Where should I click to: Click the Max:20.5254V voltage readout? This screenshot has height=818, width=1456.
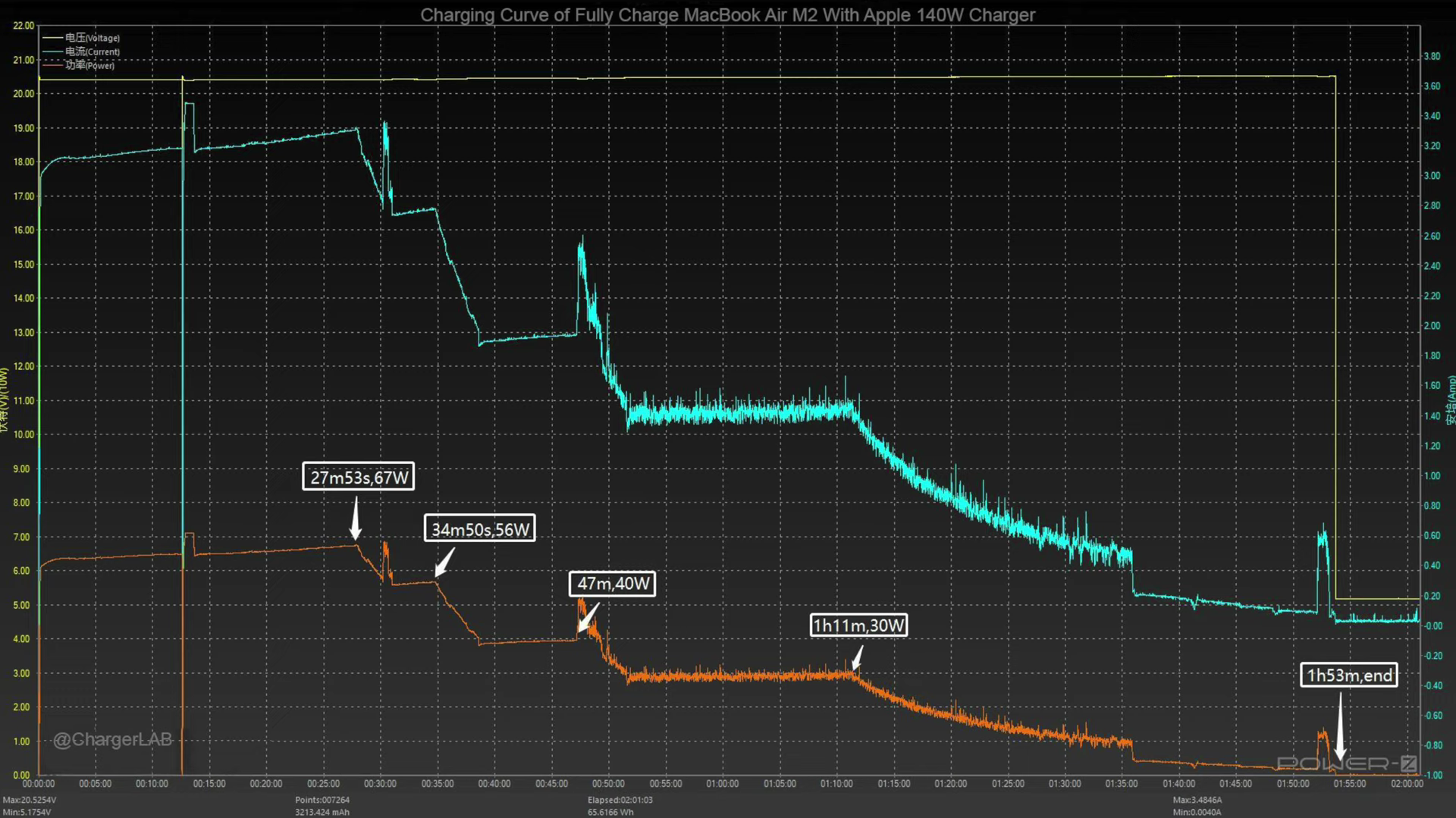[30, 800]
